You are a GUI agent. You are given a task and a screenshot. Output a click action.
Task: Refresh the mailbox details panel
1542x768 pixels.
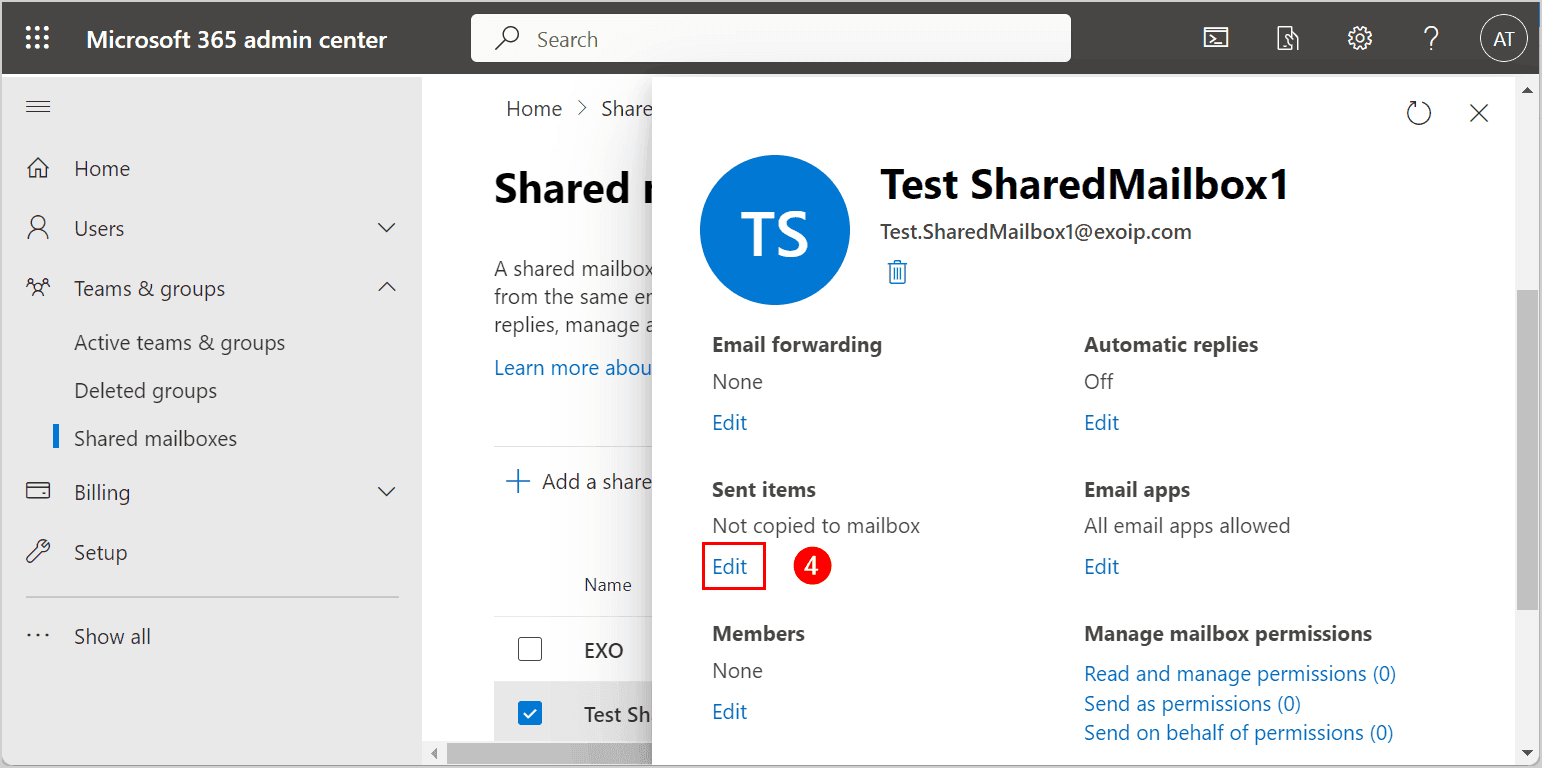tap(1418, 113)
